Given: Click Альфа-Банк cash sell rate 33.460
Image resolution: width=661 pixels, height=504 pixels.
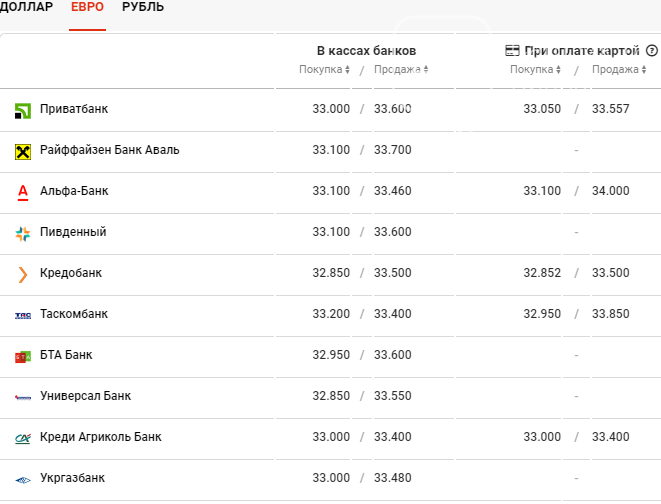Looking at the screenshot, I should [x=392, y=191].
